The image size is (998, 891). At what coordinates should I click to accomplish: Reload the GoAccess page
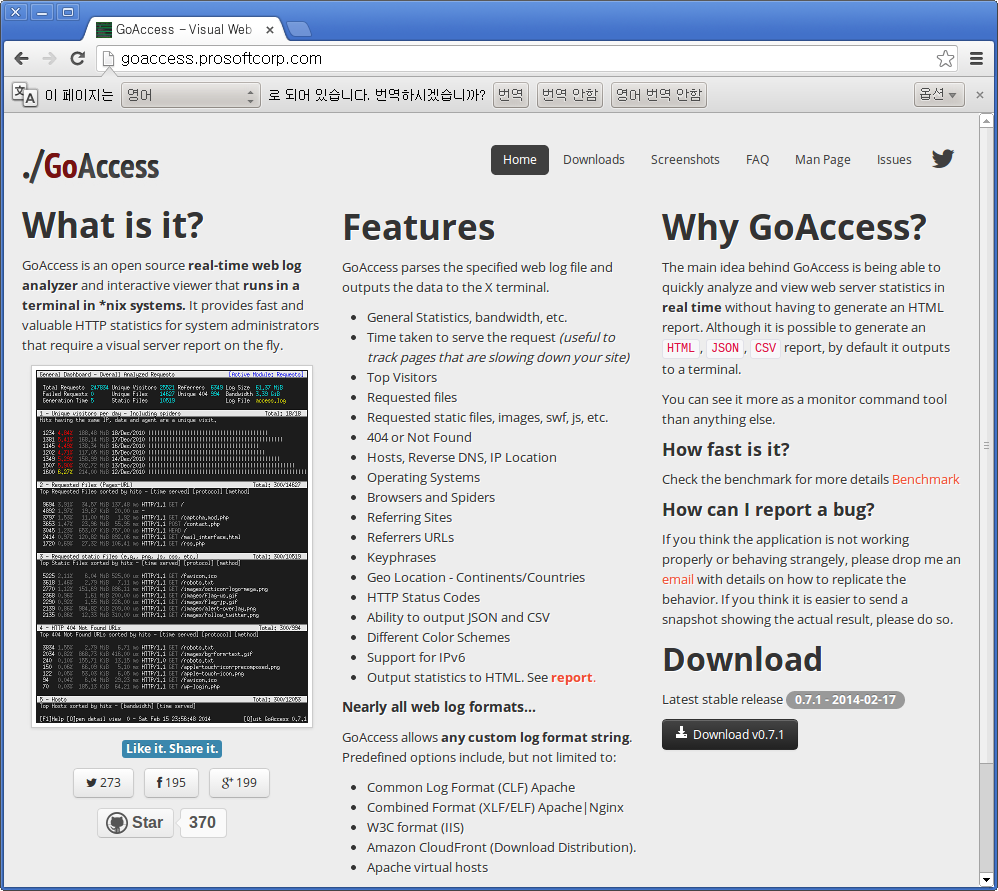[x=78, y=59]
